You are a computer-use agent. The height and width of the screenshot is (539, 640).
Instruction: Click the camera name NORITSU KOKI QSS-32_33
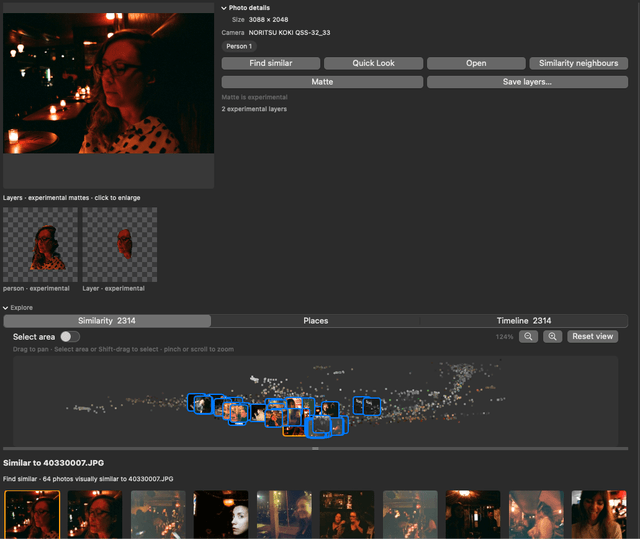[x=289, y=33]
